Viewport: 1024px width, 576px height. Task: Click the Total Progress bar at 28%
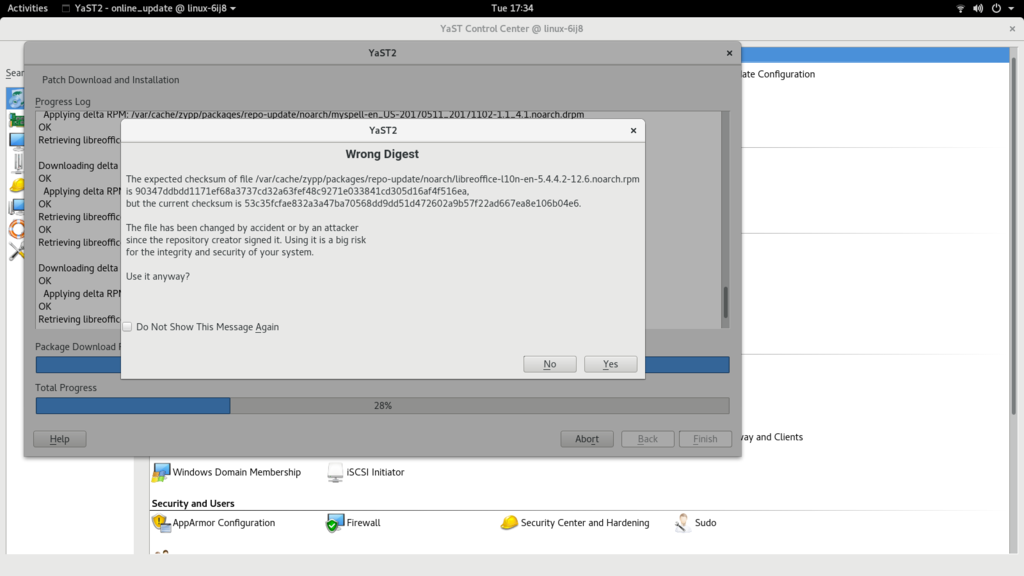pyautogui.click(x=383, y=406)
